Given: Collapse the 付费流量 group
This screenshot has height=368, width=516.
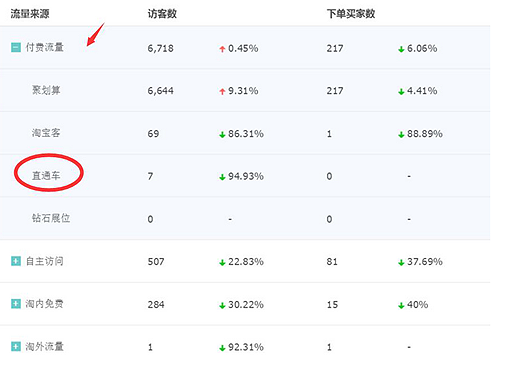Looking at the screenshot, I should pos(16,47).
